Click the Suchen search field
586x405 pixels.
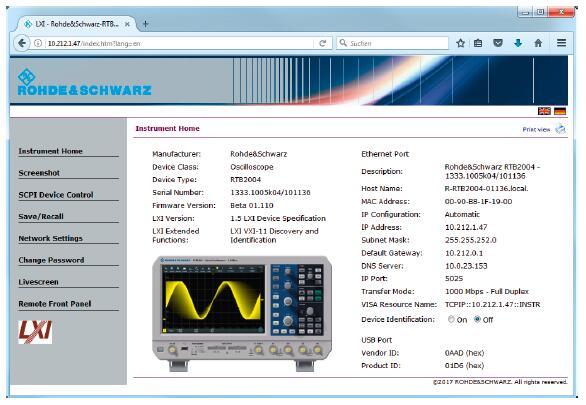(392, 43)
